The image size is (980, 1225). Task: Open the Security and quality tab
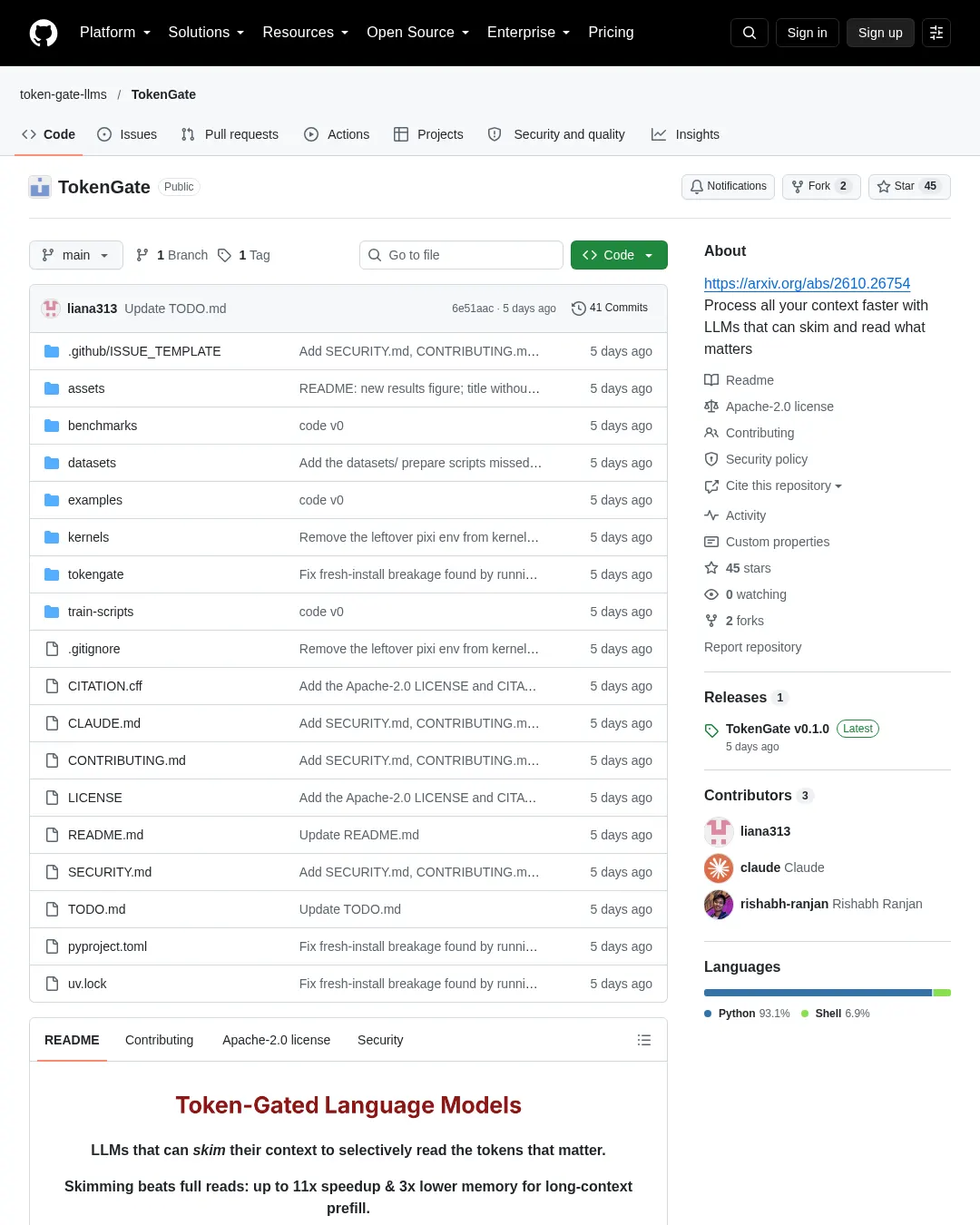(556, 134)
